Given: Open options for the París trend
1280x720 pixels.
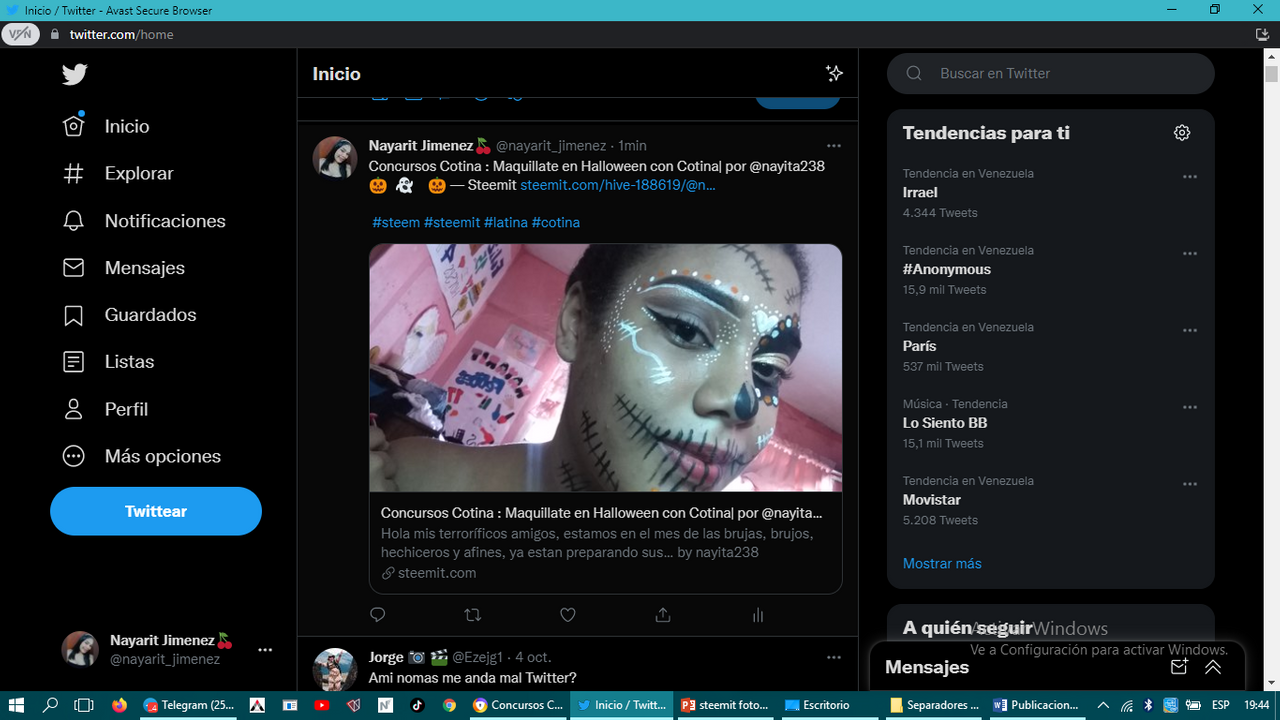Looking at the screenshot, I should coord(1190,331).
